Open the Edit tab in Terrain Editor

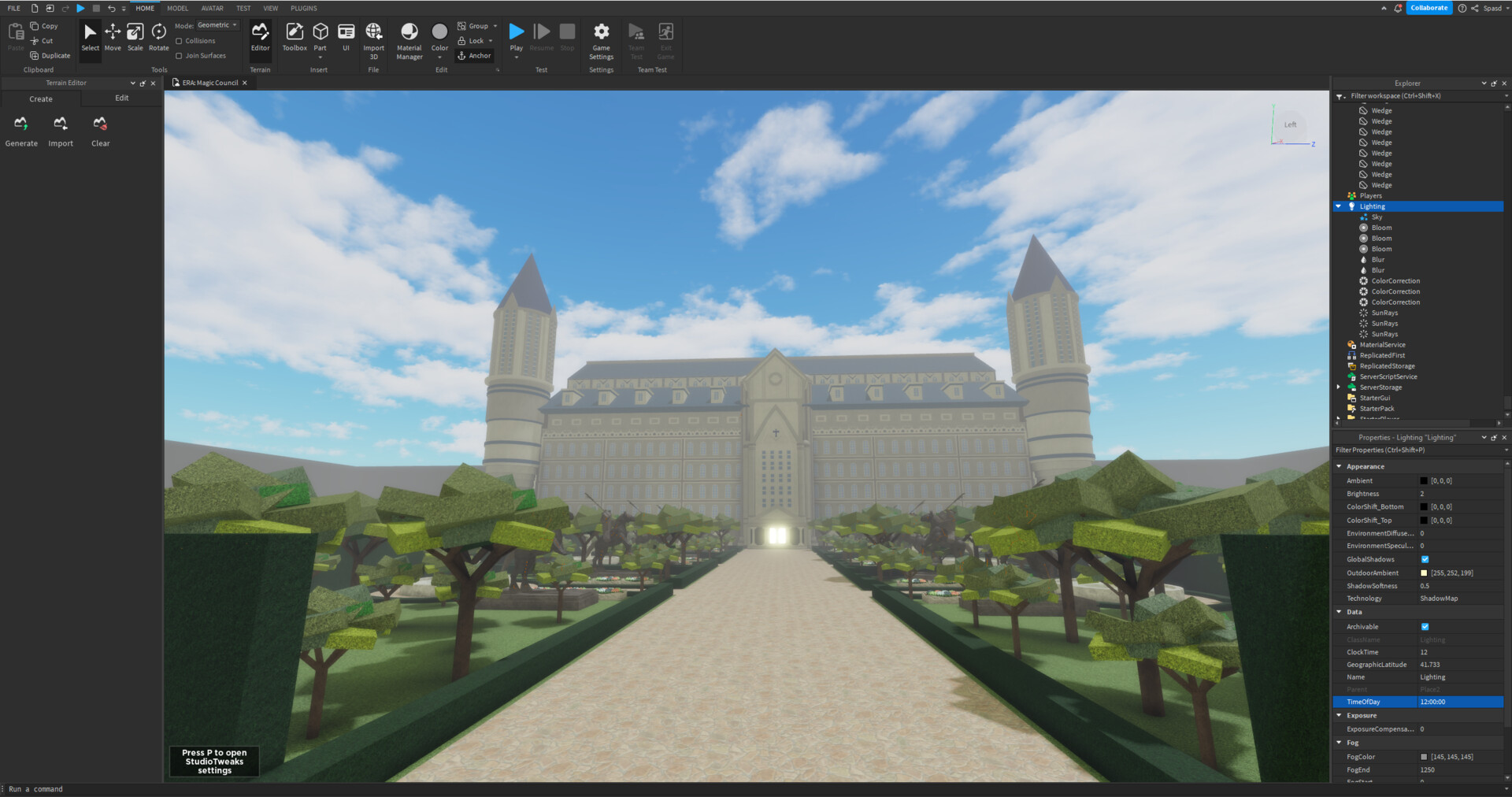[x=122, y=98]
